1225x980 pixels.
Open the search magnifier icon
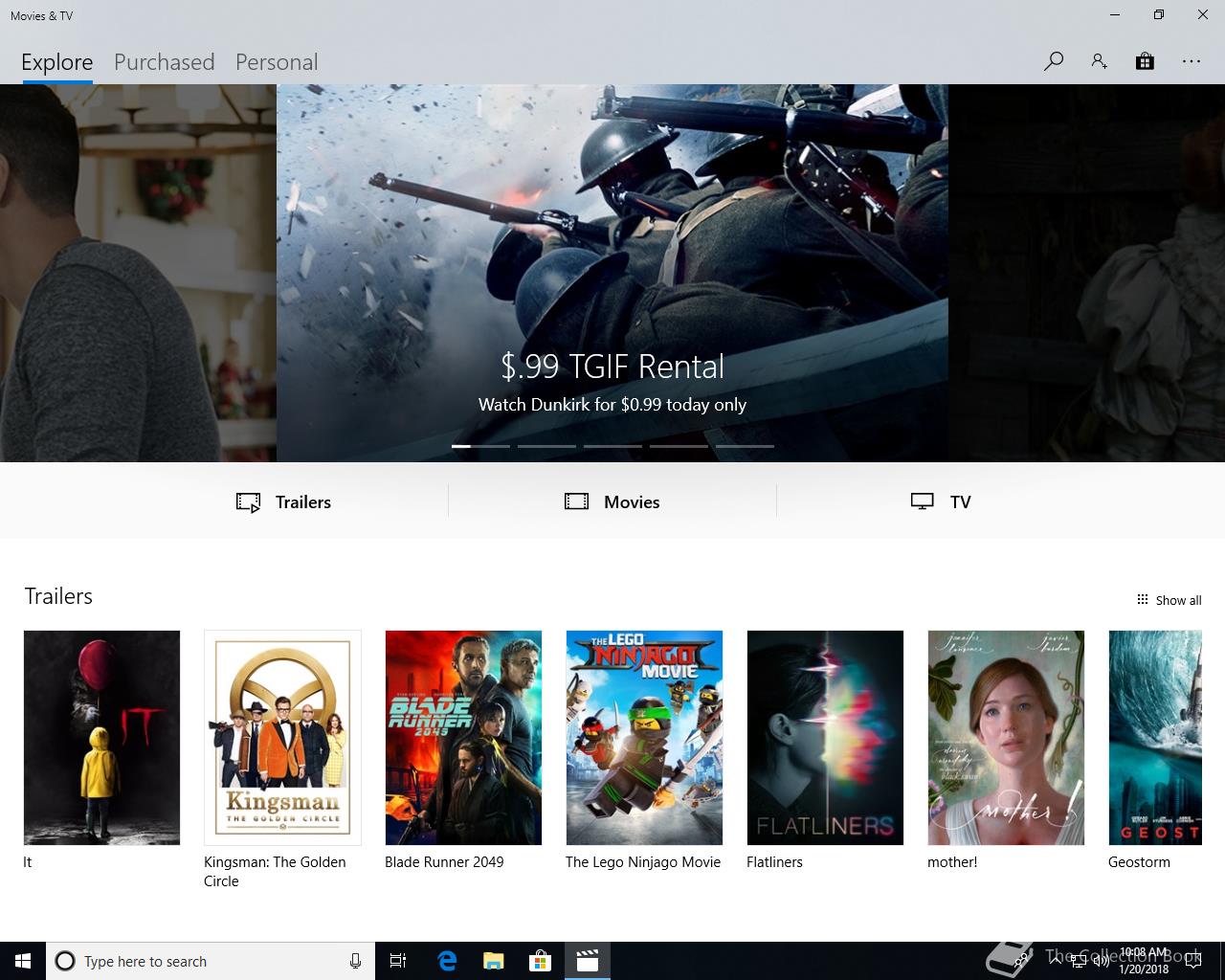[1054, 62]
